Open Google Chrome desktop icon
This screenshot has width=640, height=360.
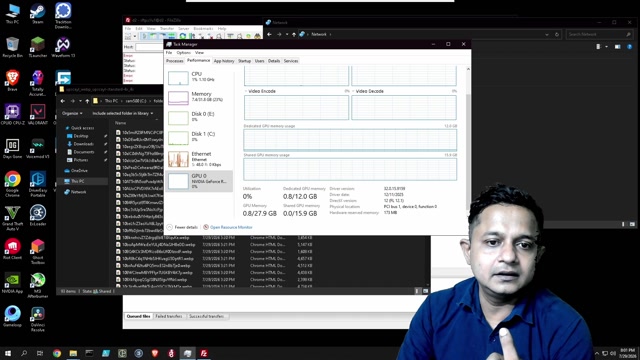pyautogui.click(x=12, y=184)
